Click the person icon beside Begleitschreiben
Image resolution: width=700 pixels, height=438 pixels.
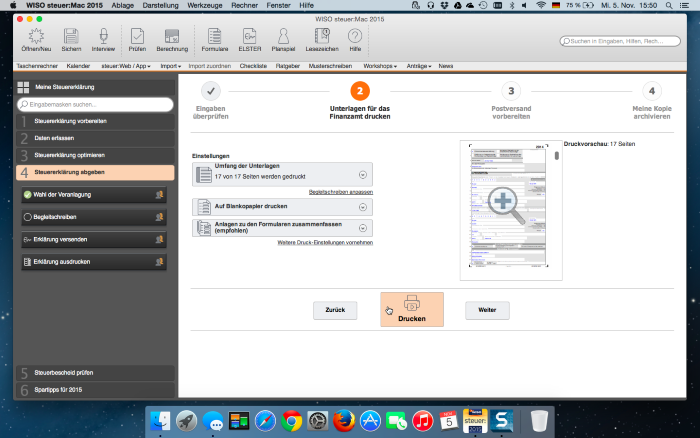point(159,217)
